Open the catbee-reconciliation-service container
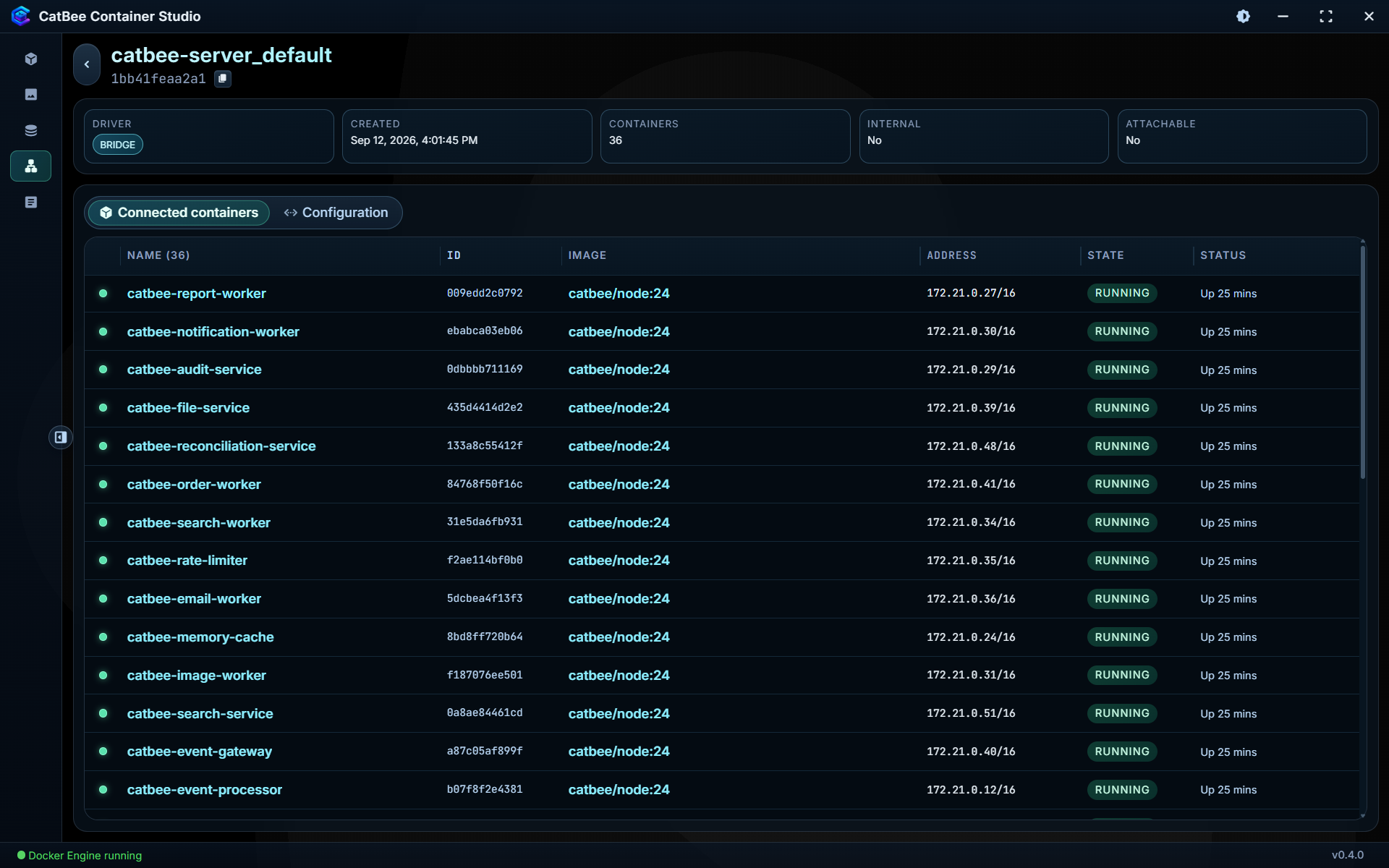 221,446
